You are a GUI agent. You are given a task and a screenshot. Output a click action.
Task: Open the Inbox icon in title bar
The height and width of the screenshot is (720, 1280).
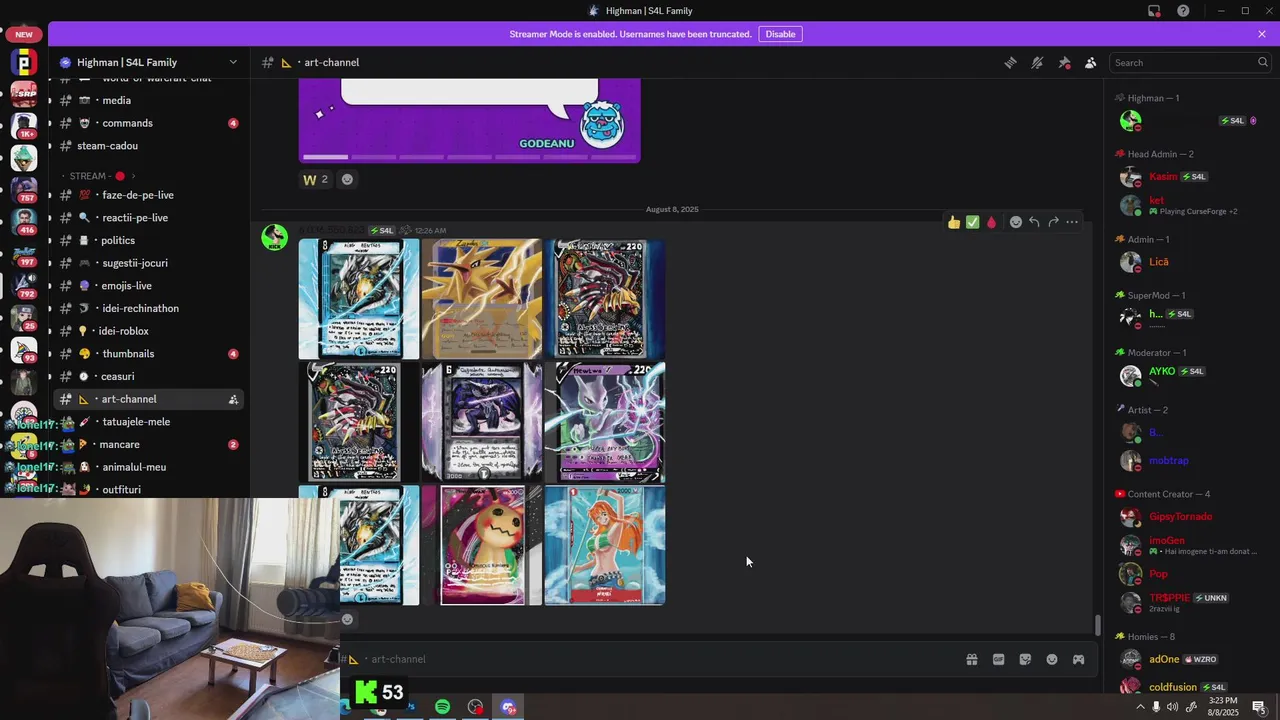(1154, 11)
